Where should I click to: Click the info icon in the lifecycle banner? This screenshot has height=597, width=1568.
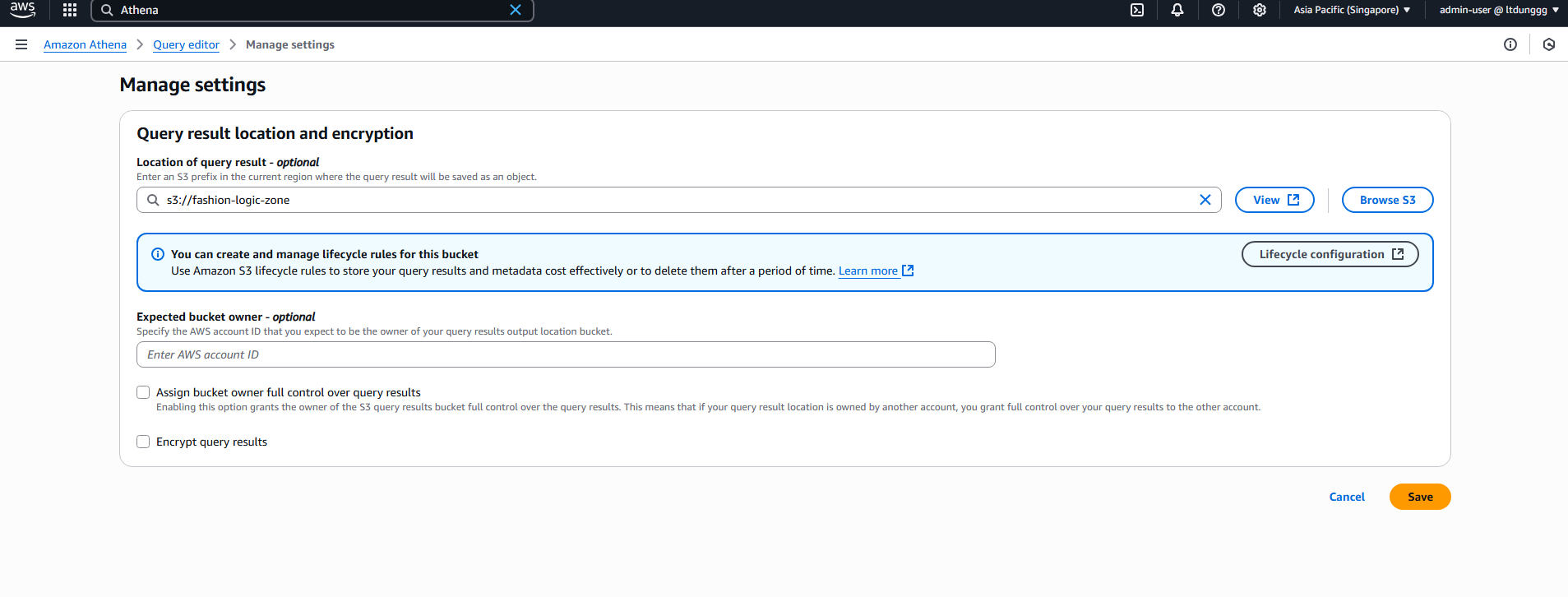point(158,254)
